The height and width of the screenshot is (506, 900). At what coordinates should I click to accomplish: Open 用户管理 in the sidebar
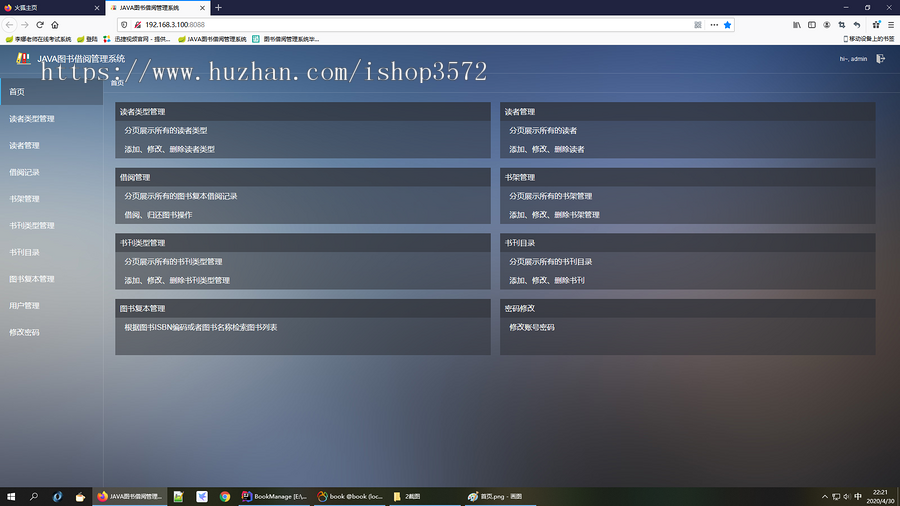(52, 305)
